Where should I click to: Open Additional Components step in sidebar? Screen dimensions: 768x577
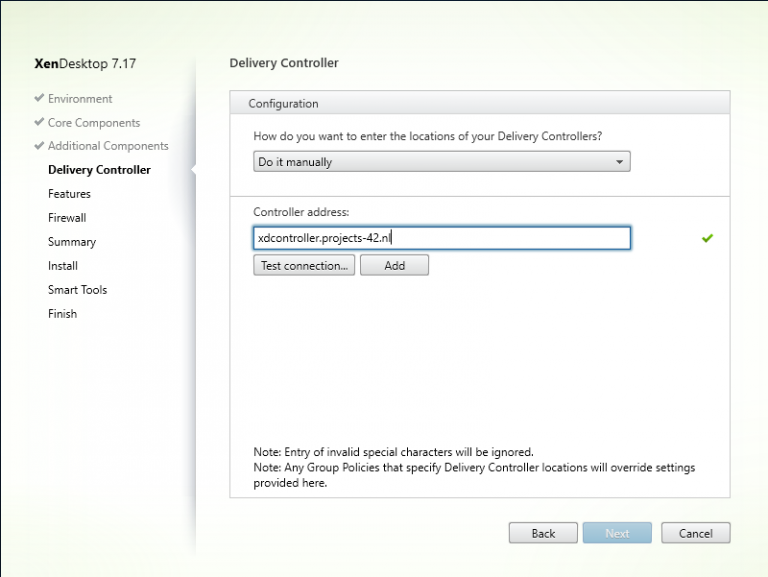click(x=108, y=146)
